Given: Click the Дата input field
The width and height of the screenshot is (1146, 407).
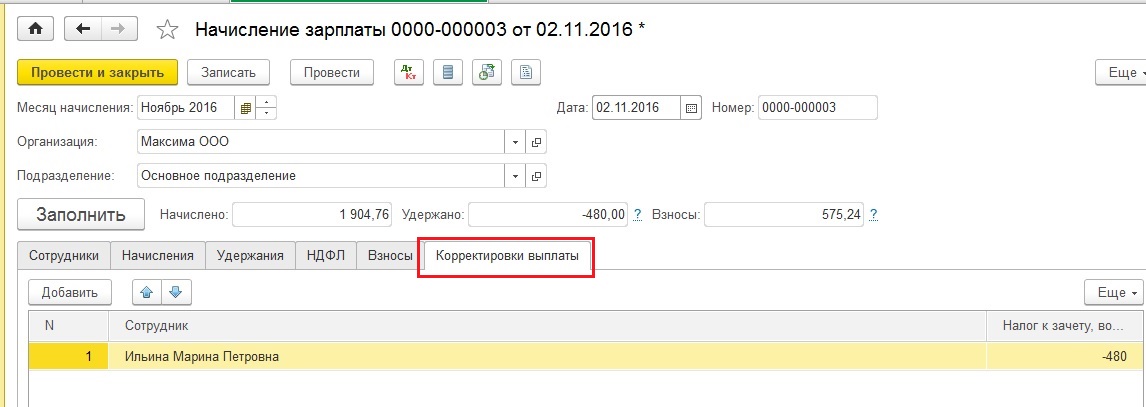Looking at the screenshot, I should [636, 107].
